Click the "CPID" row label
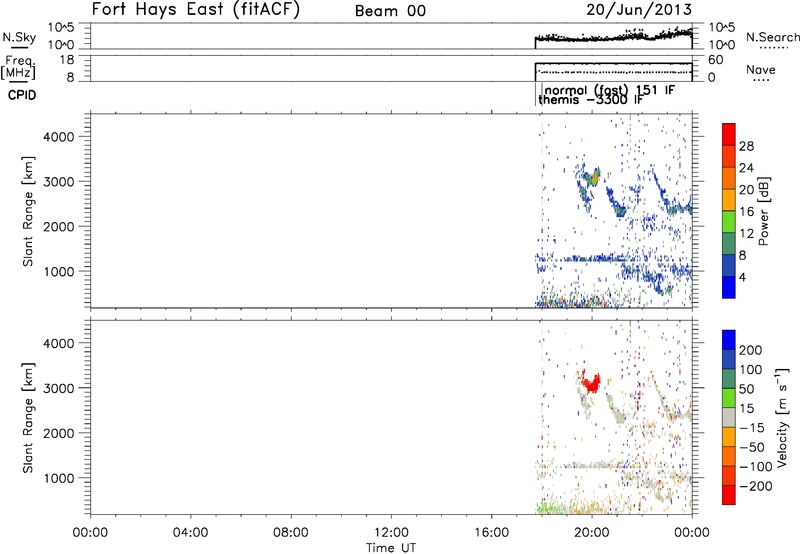 coord(22,95)
